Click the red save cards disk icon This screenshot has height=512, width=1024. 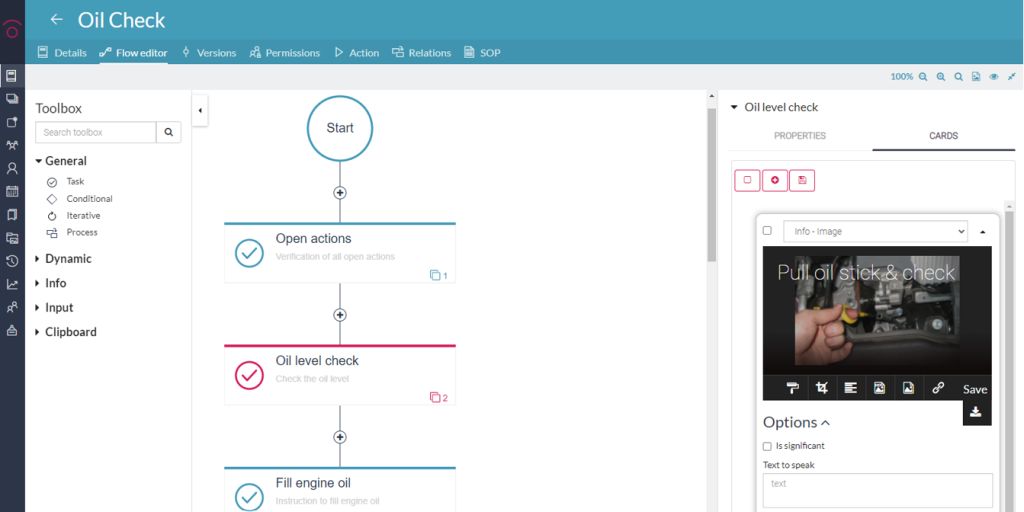click(x=802, y=180)
